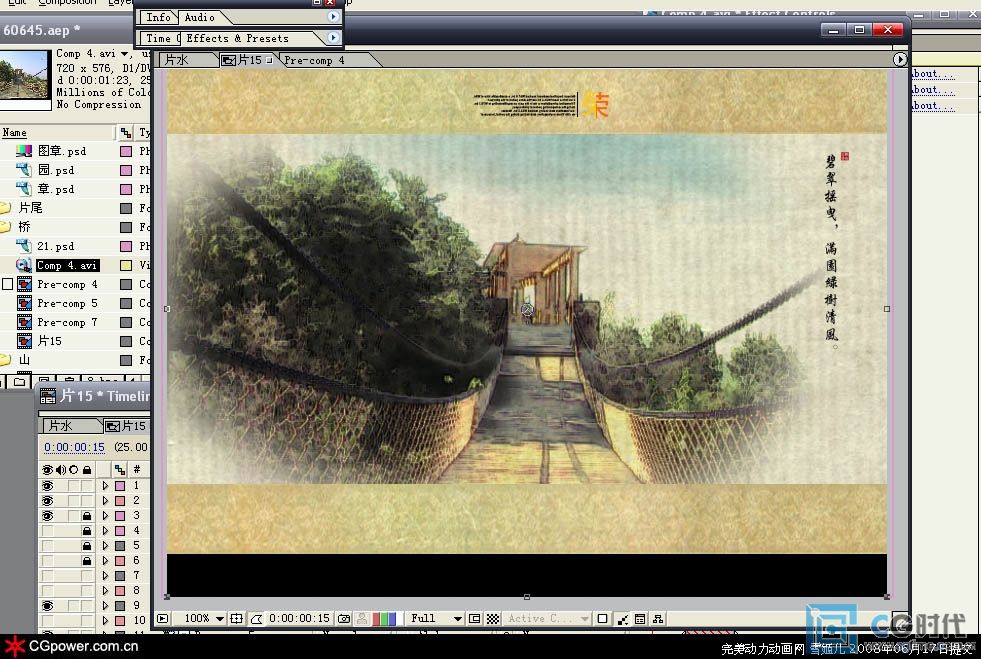Click the label color swatch of 图章.psd

[126, 151]
